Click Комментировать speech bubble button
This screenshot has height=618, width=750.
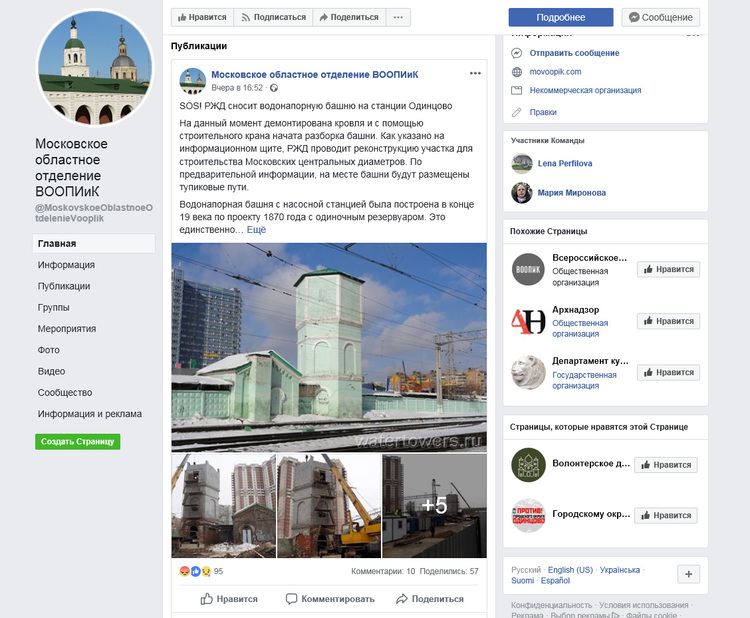point(330,599)
